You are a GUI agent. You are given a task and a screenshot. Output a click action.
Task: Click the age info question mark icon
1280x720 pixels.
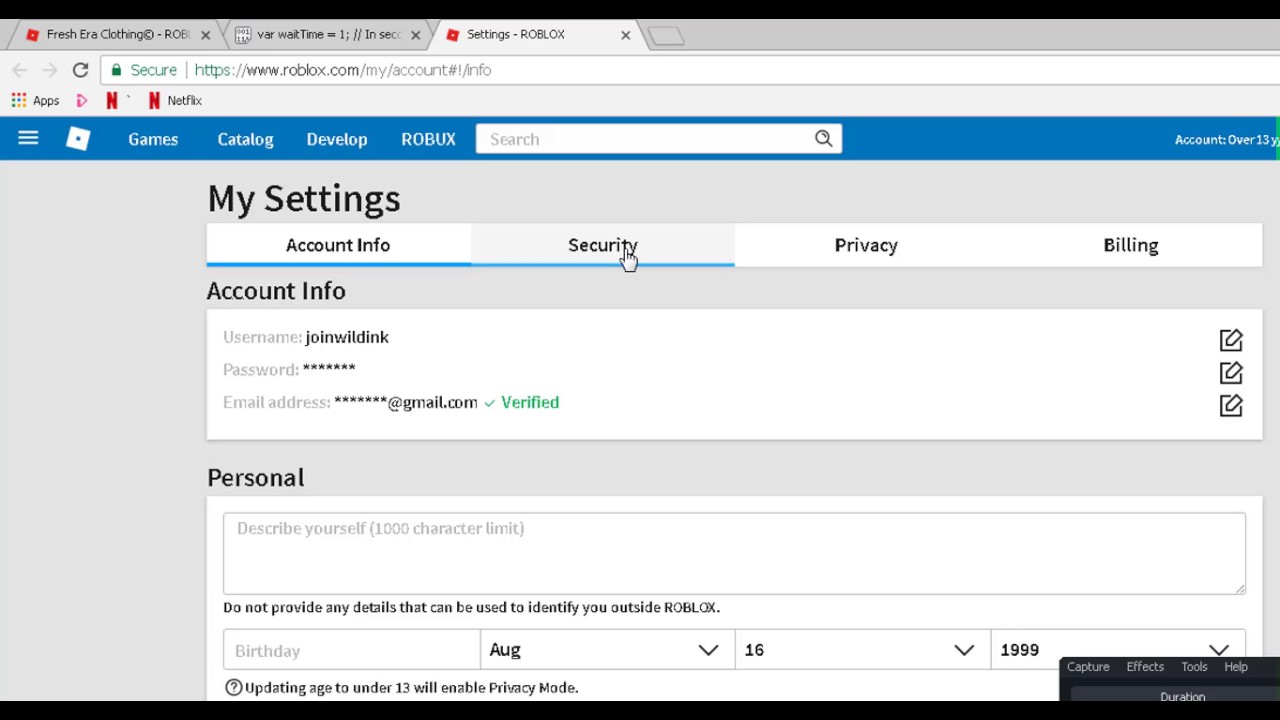tap(233, 687)
